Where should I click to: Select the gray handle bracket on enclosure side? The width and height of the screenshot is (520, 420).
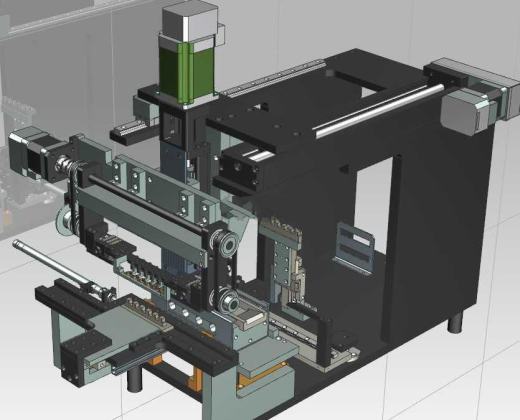point(356,248)
